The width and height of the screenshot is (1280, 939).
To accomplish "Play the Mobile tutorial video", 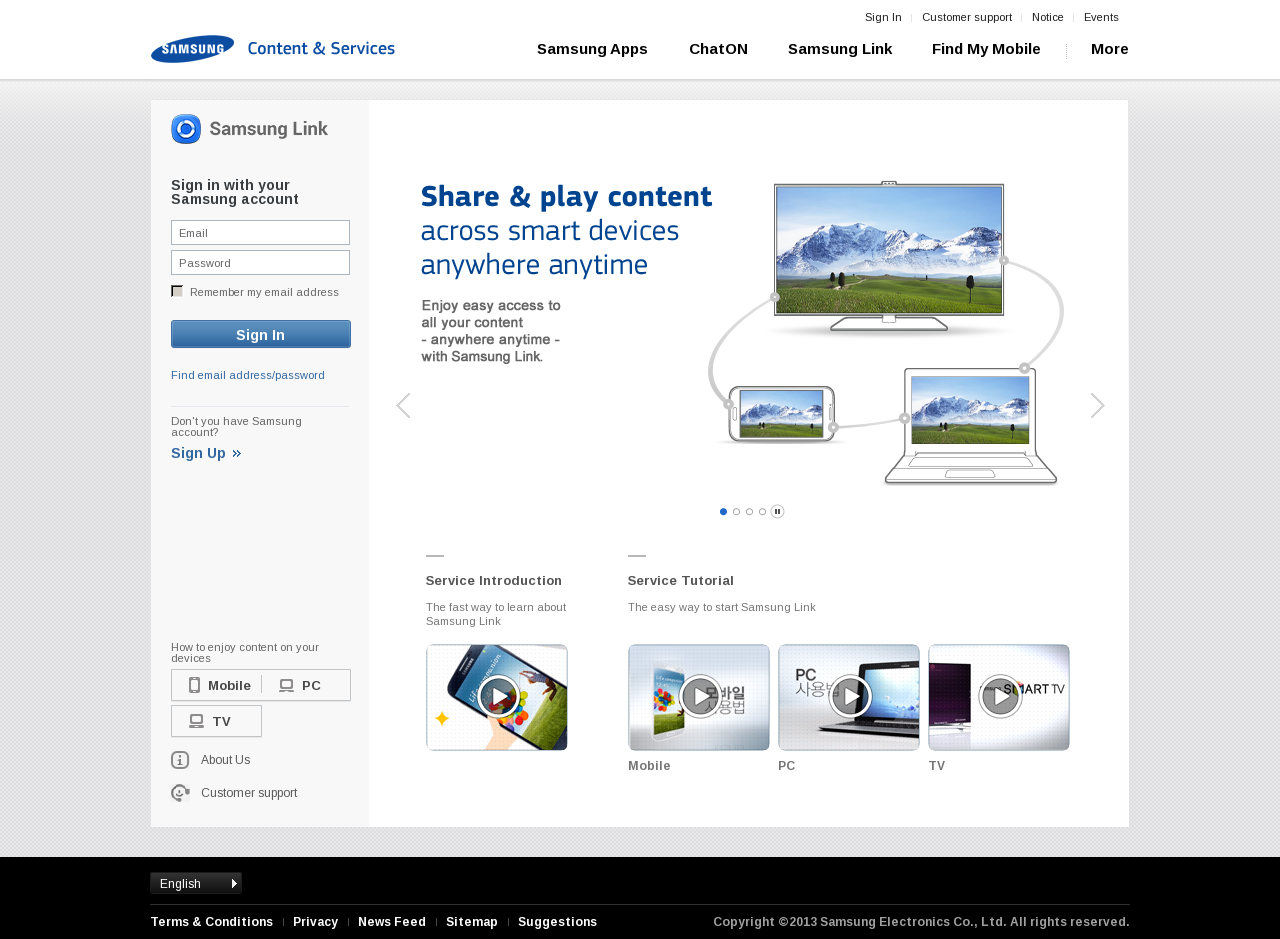I will (x=699, y=697).
